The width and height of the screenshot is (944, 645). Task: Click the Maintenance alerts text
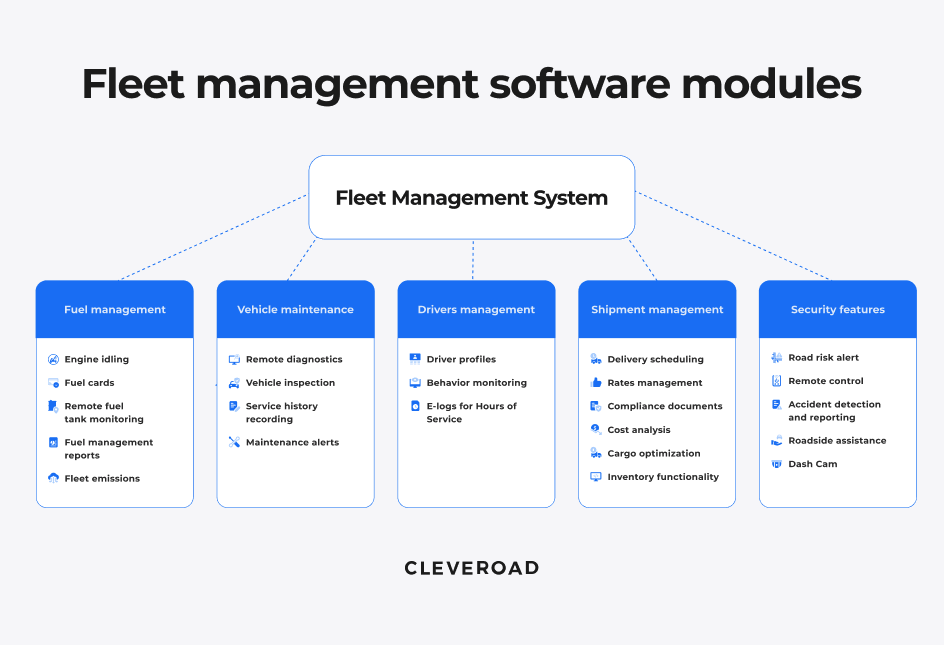(293, 442)
